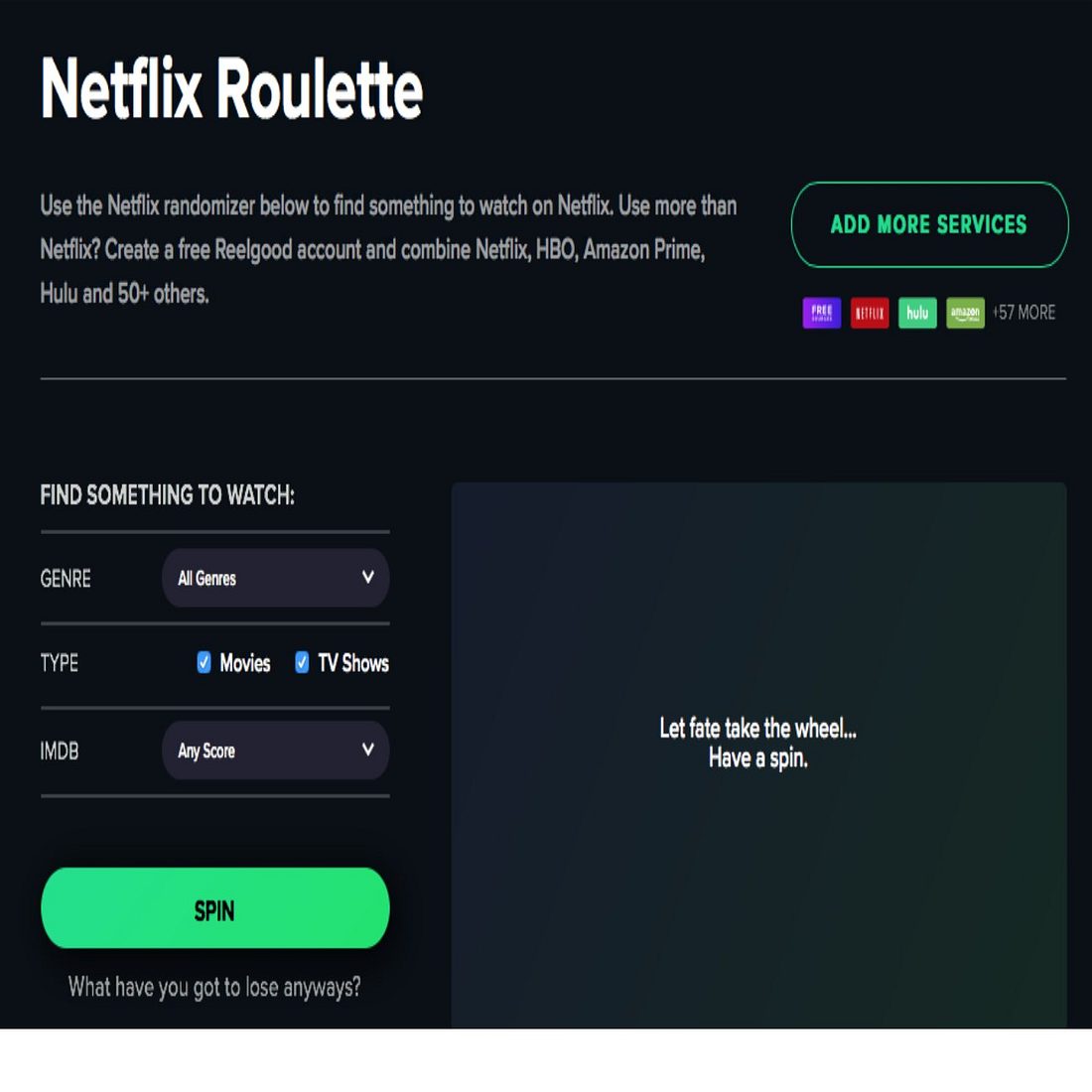Click the ADD MORE SERVICES button

[x=930, y=224]
